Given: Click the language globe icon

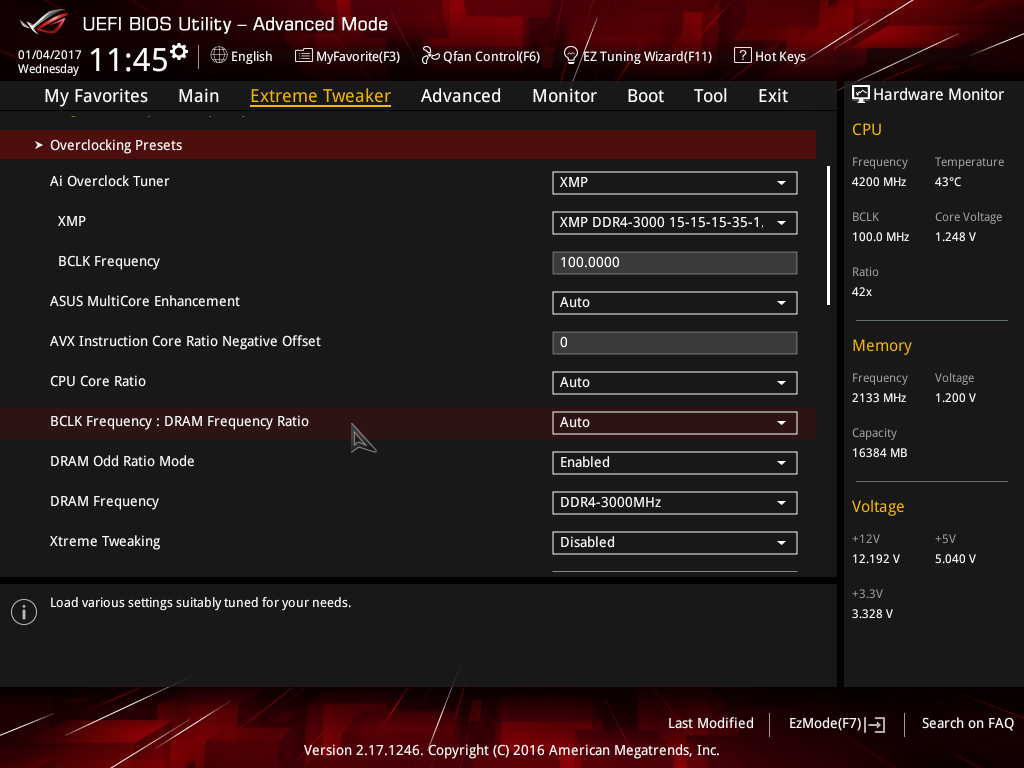Looking at the screenshot, I should [x=219, y=56].
